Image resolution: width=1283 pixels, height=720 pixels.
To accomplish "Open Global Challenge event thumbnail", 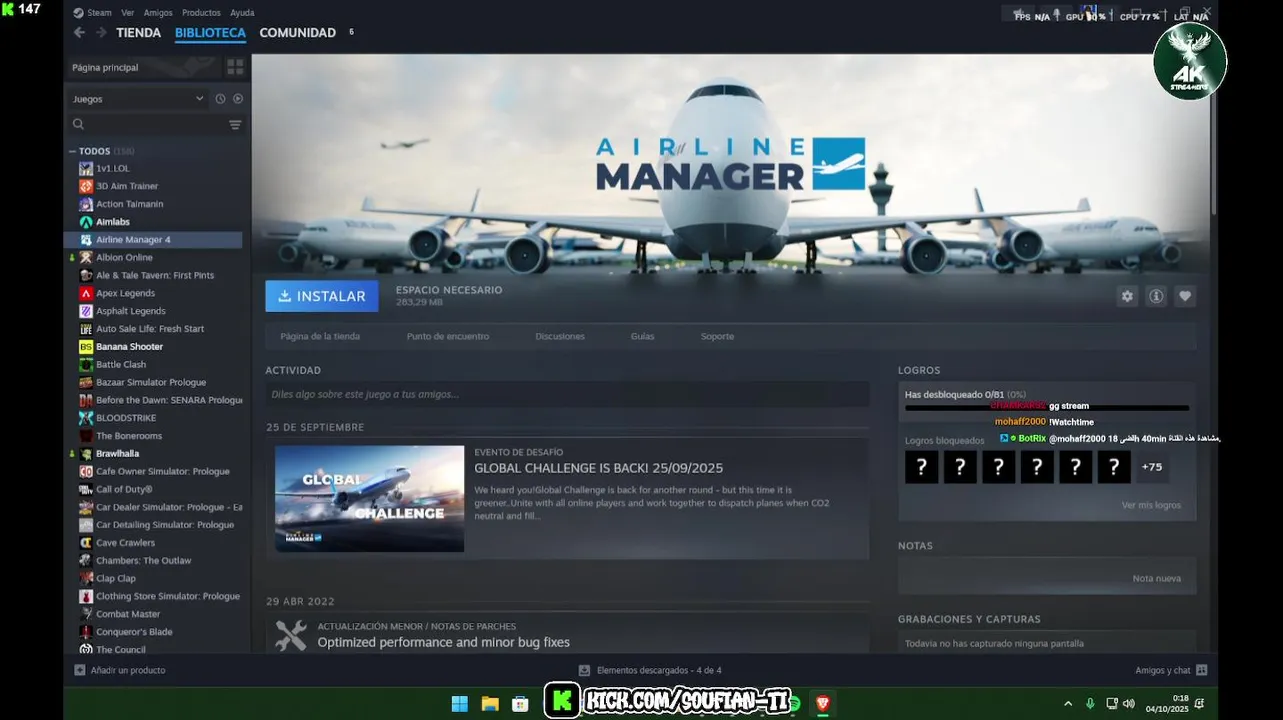I will [370, 498].
